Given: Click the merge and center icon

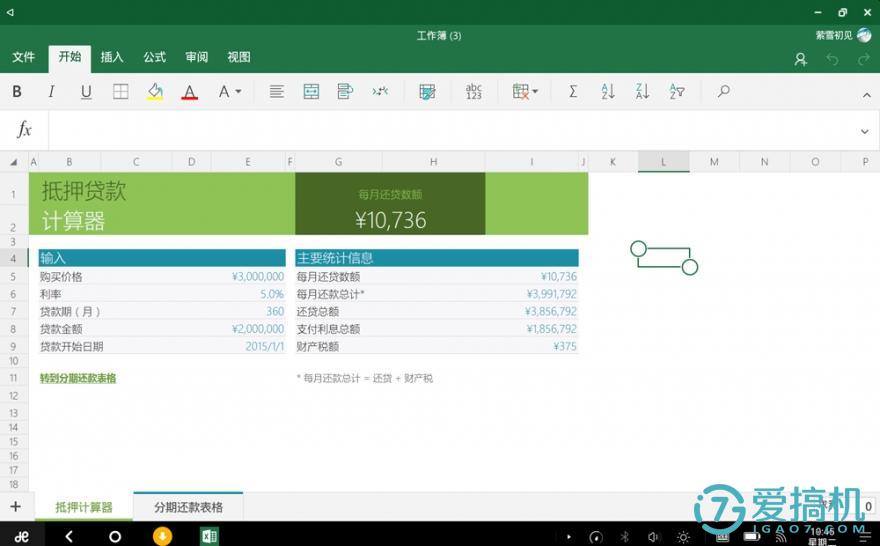Looking at the screenshot, I should coord(311,91).
